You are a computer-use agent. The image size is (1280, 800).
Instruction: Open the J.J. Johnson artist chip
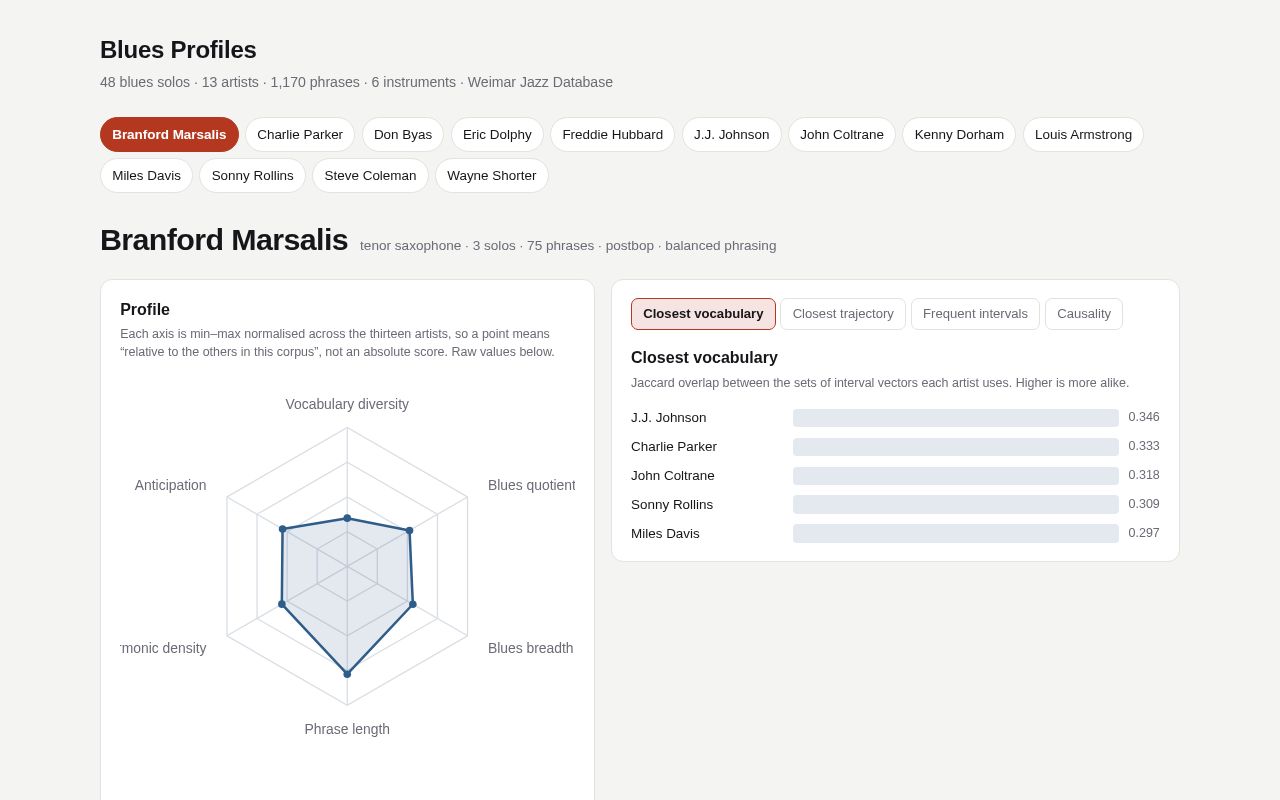(x=732, y=135)
